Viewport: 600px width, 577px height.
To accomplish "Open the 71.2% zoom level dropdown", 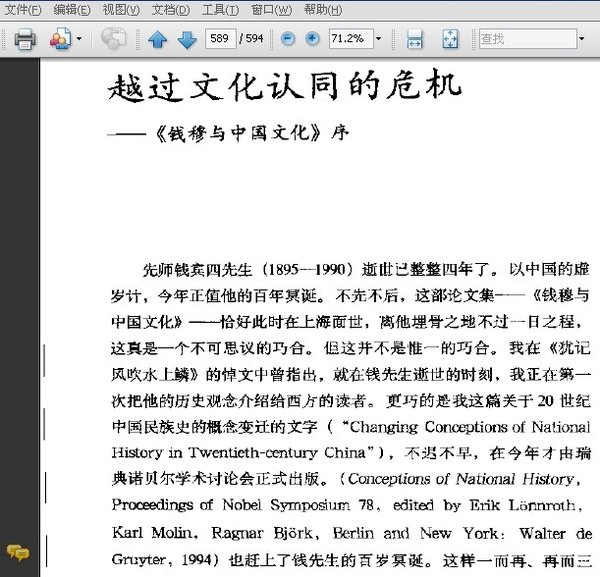I will click(x=378, y=39).
